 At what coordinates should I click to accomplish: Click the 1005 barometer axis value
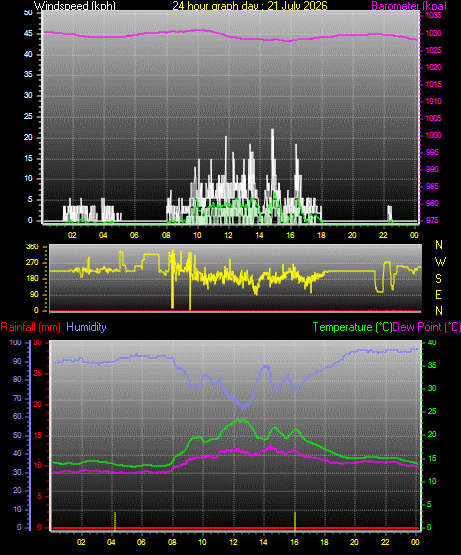tap(433, 118)
